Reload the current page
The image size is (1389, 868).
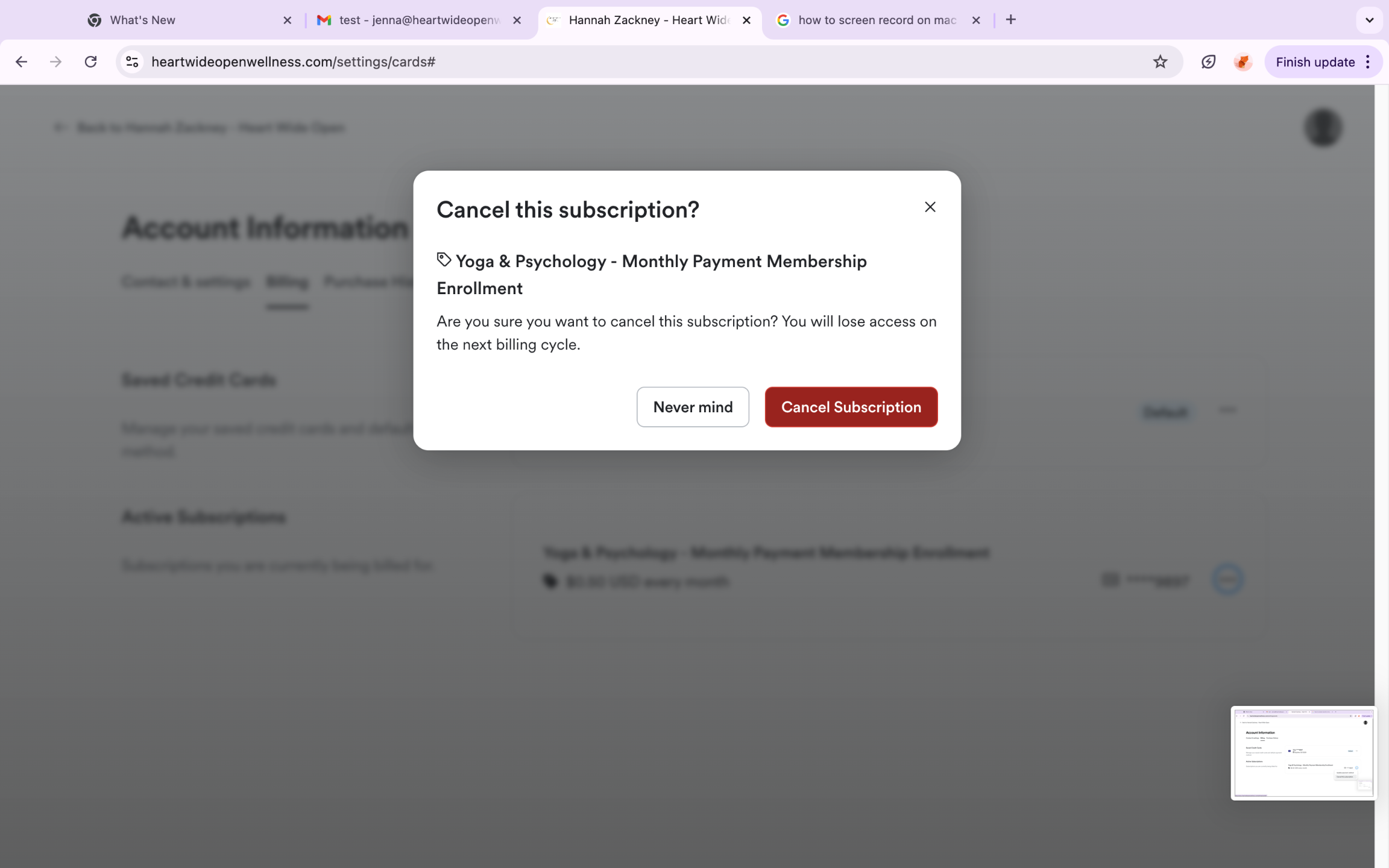point(91,62)
